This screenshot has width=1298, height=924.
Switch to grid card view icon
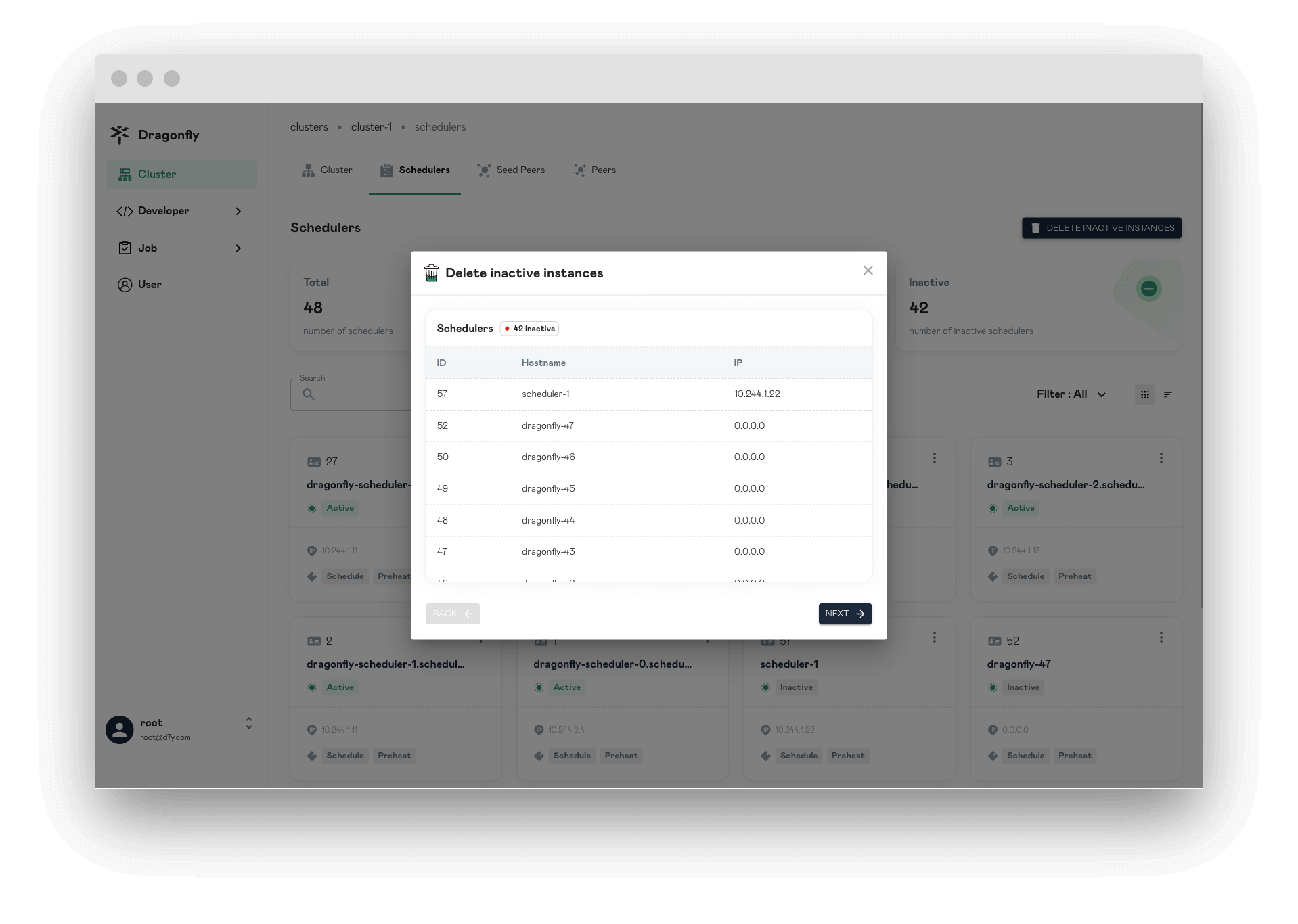tap(1145, 395)
